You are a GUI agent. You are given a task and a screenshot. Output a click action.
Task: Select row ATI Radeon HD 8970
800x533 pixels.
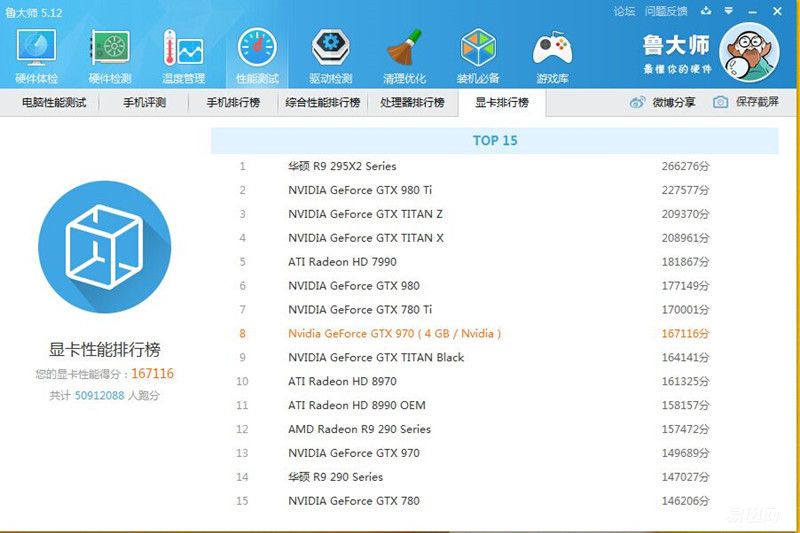(x=495, y=382)
